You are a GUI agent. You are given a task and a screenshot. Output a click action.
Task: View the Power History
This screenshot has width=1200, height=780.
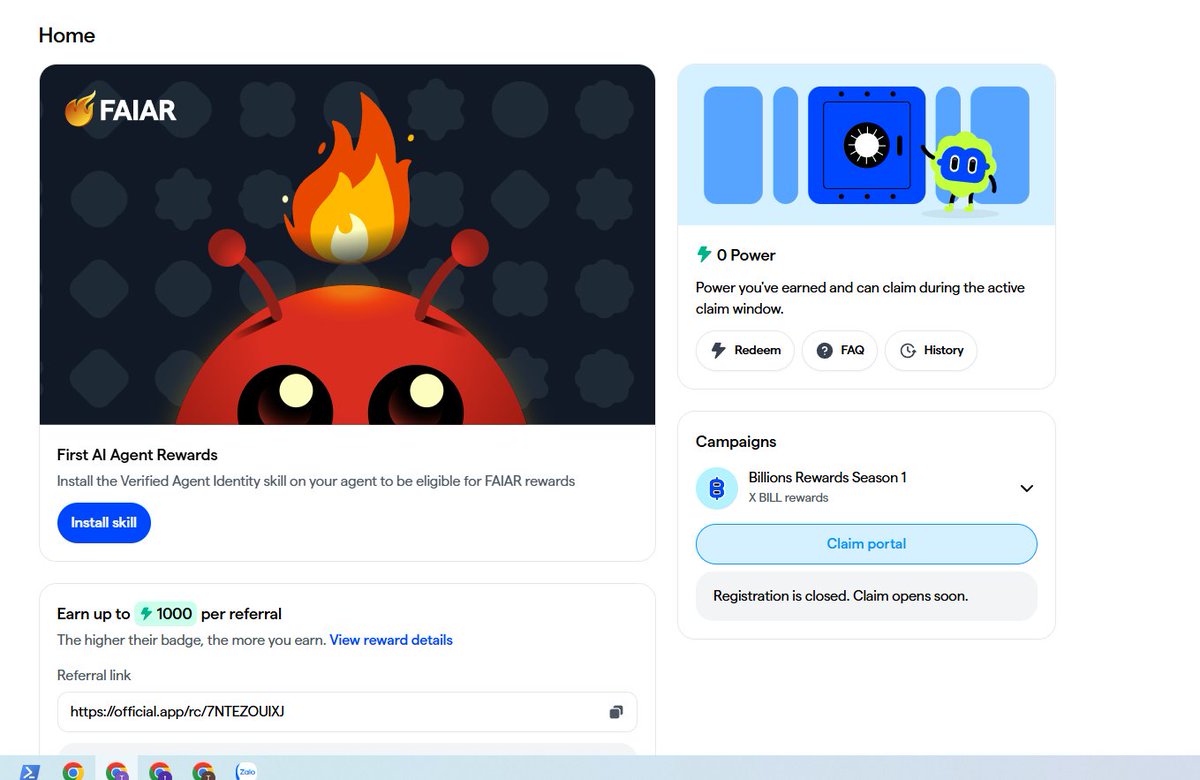(x=931, y=351)
